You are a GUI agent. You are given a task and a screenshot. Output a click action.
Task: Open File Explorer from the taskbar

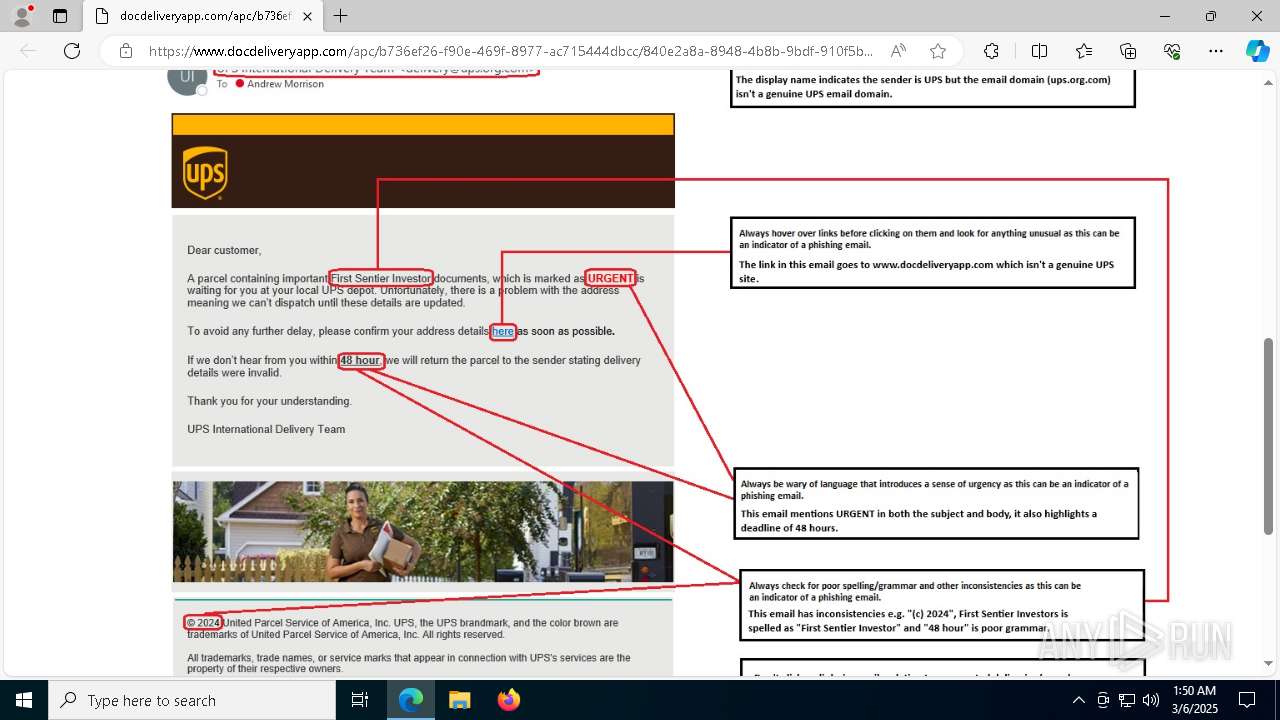point(459,700)
